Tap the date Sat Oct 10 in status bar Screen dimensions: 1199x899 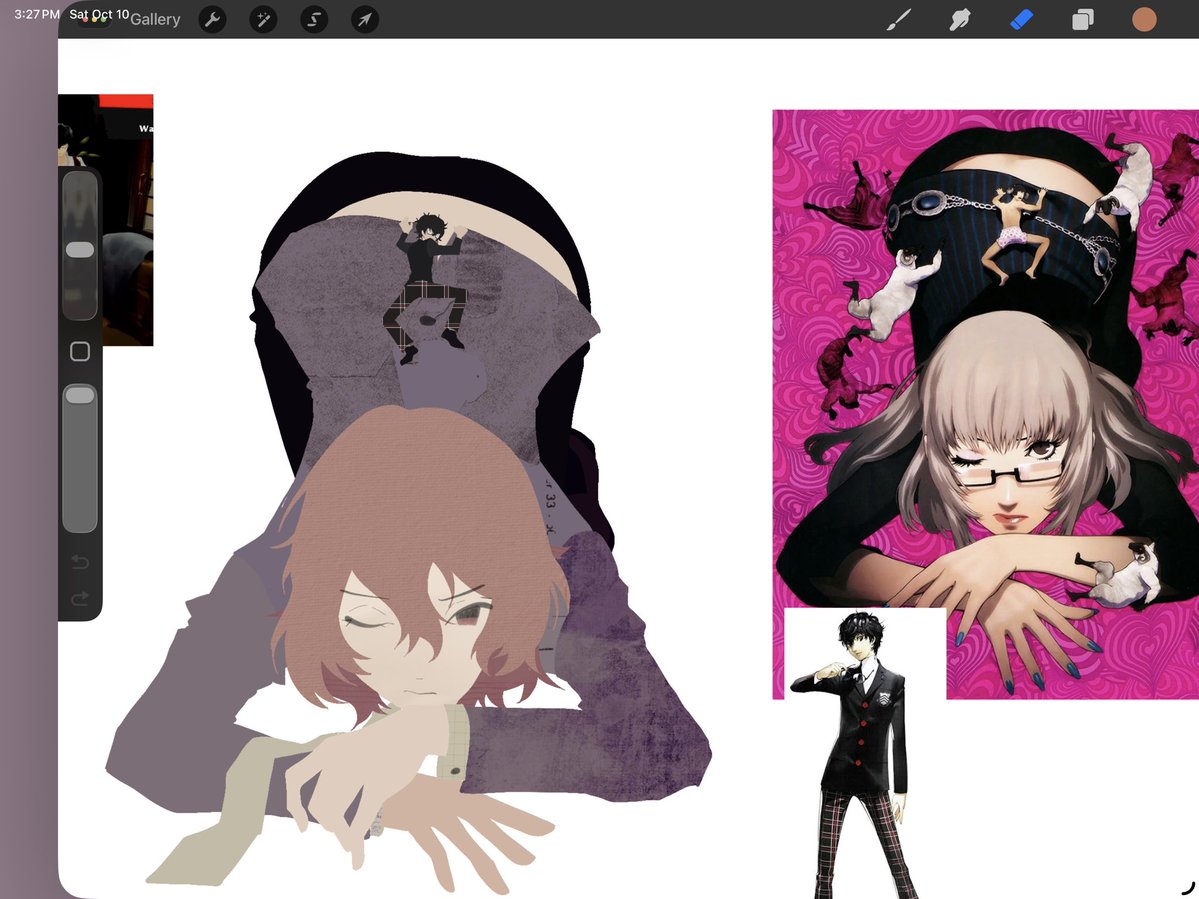[x=99, y=14]
